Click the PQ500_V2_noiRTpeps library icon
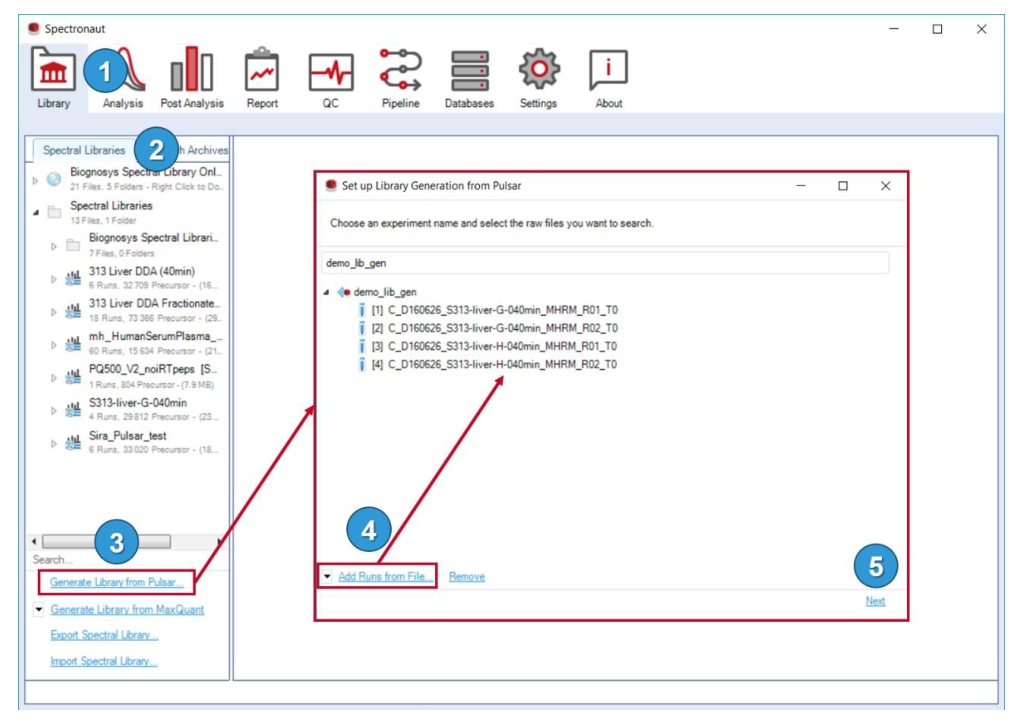Image resolution: width=1023 pixels, height=724 pixels. (73, 377)
